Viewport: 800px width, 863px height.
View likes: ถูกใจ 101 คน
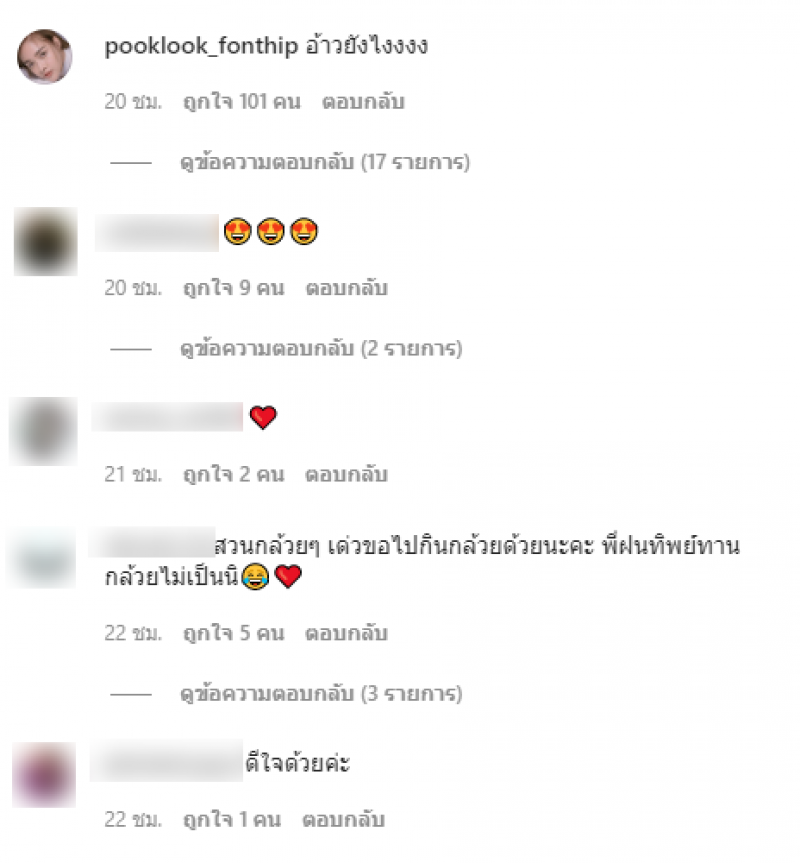tap(242, 102)
